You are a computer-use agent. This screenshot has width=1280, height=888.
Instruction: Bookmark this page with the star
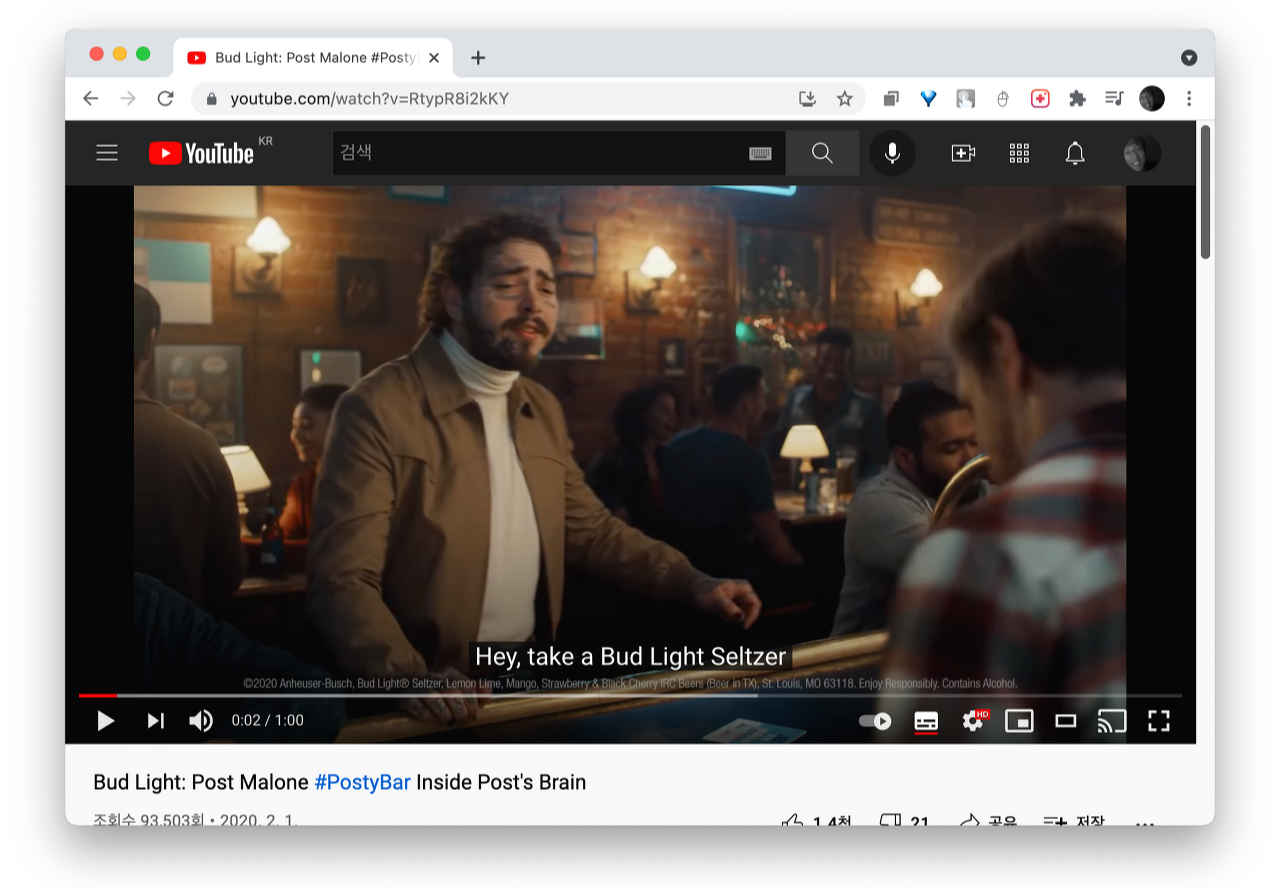point(845,98)
